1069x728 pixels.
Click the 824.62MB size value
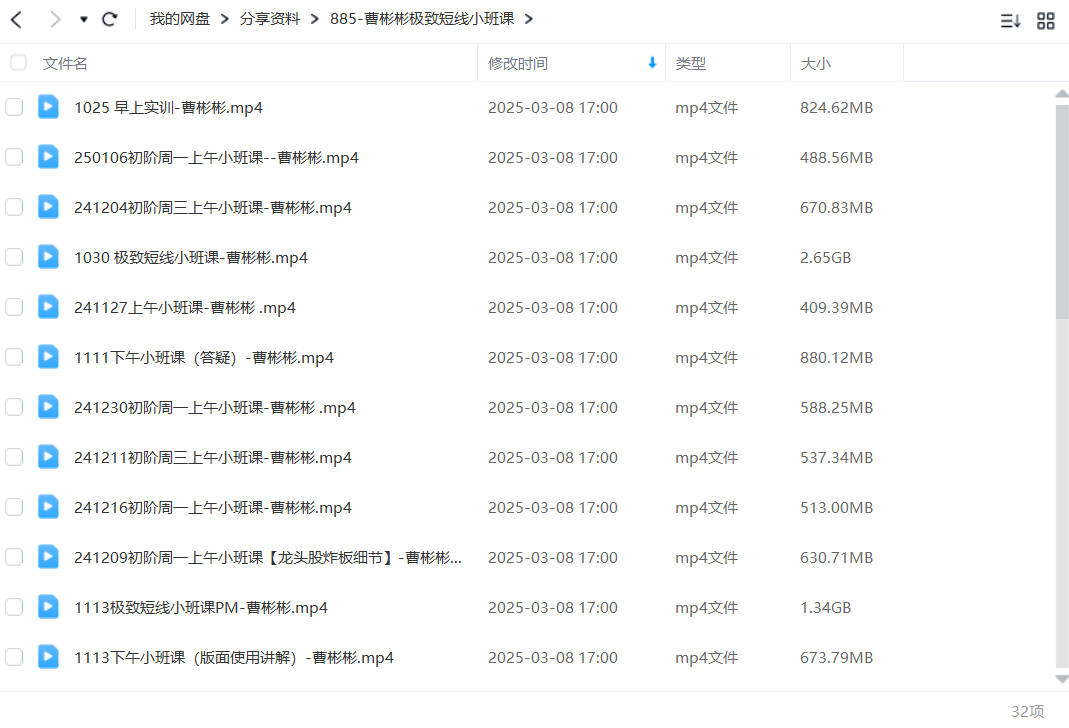coord(836,108)
